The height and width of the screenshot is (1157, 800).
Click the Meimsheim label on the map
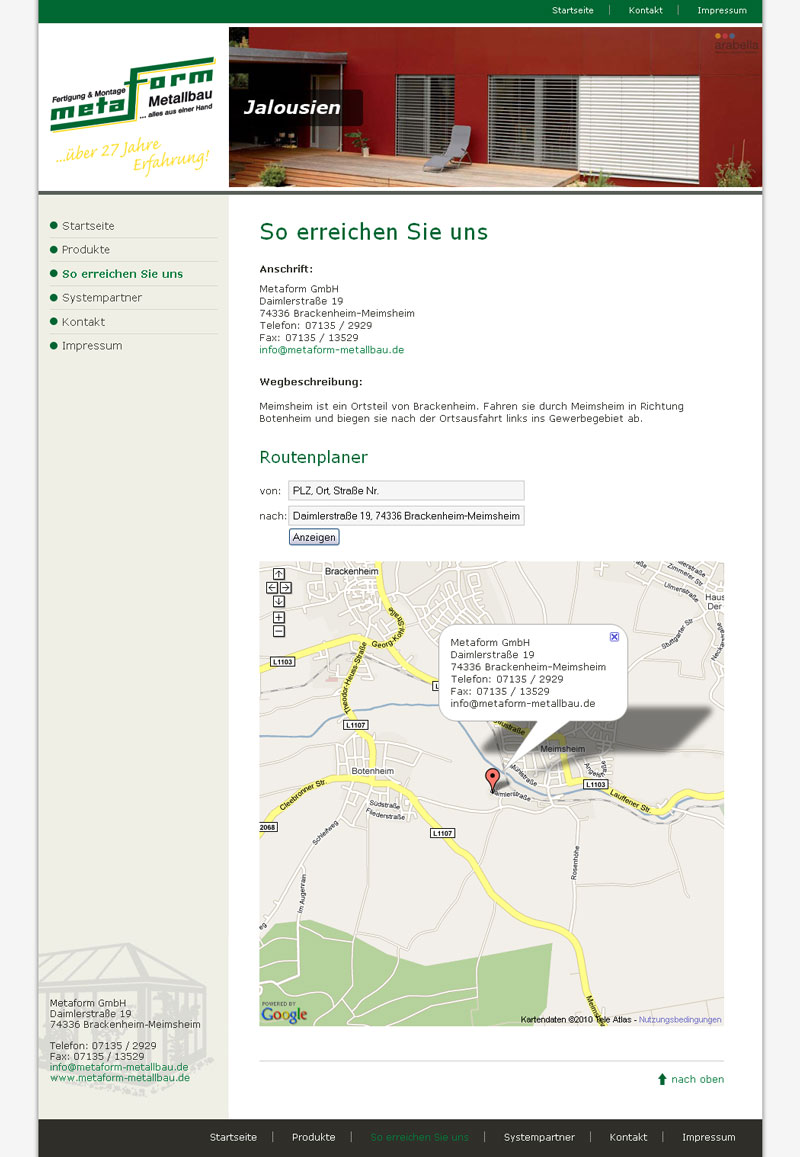click(562, 749)
